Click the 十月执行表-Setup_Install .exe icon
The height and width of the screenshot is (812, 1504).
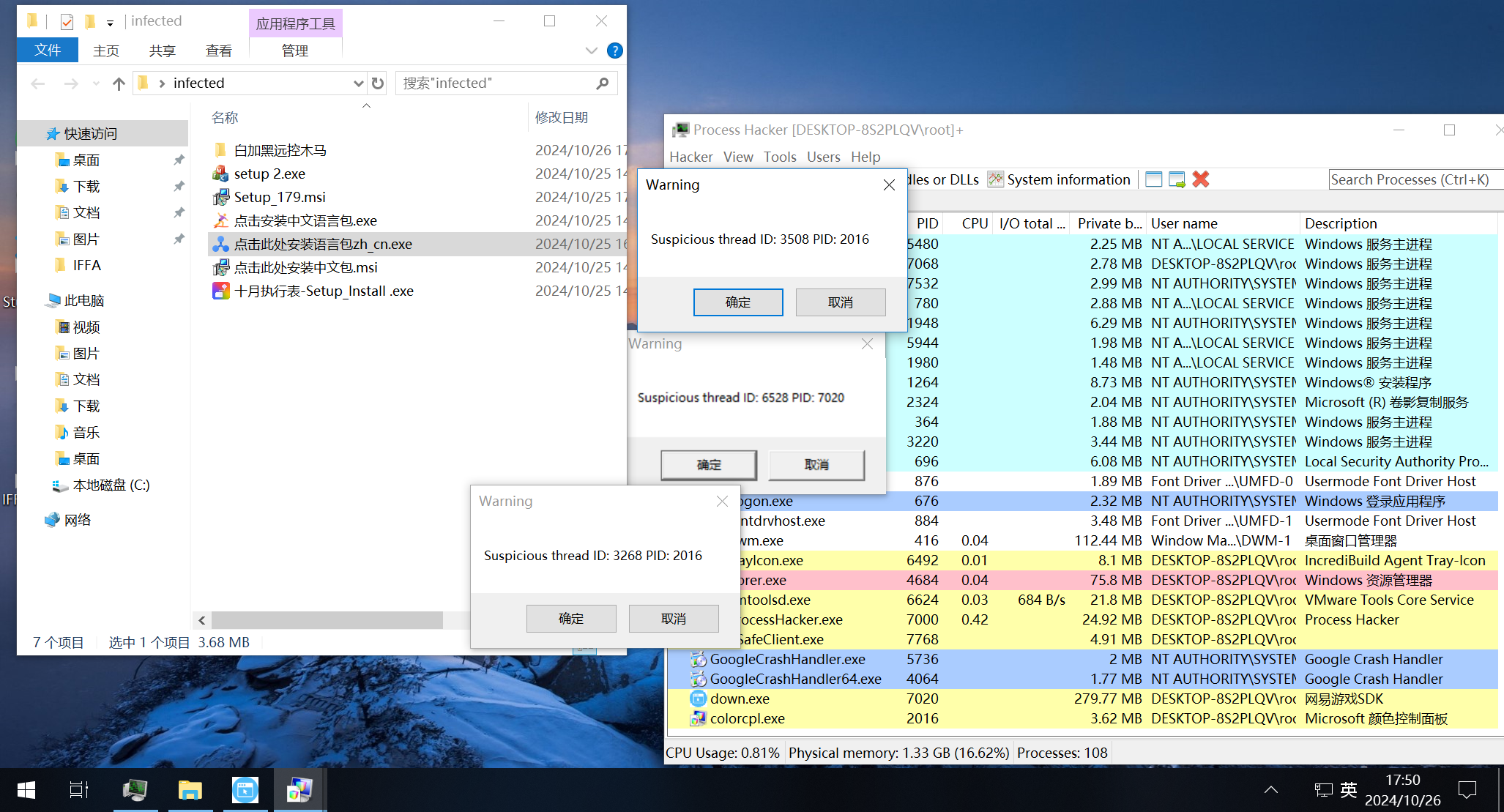[x=220, y=291]
